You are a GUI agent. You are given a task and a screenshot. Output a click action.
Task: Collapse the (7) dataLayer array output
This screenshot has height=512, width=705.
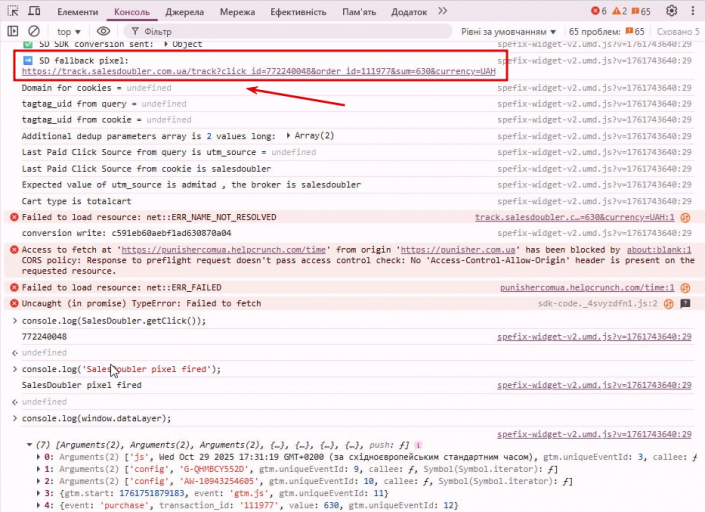(x=29, y=445)
